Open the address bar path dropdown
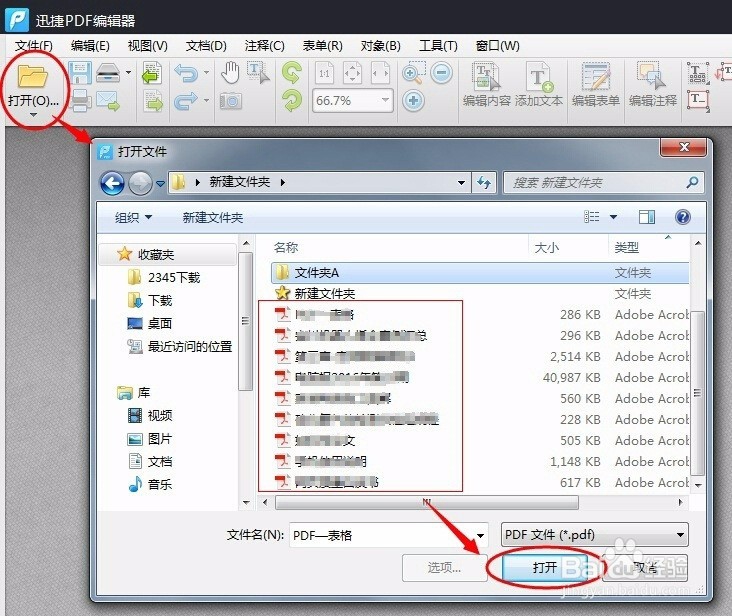This screenshot has width=732, height=616. pyautogui.click(x=461, y=183)
